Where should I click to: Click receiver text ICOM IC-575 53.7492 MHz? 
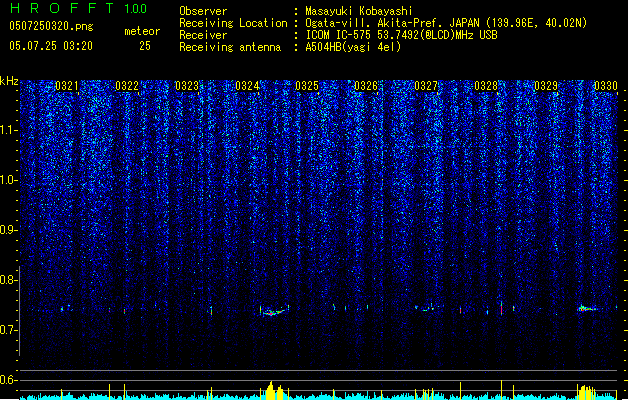(x=401, y=35)
